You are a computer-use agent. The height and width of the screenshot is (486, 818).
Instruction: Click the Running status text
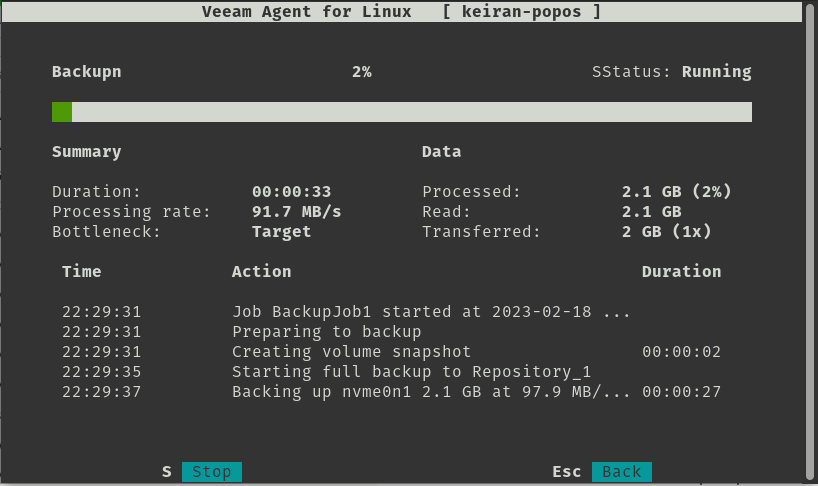click(x=716, y=72)
